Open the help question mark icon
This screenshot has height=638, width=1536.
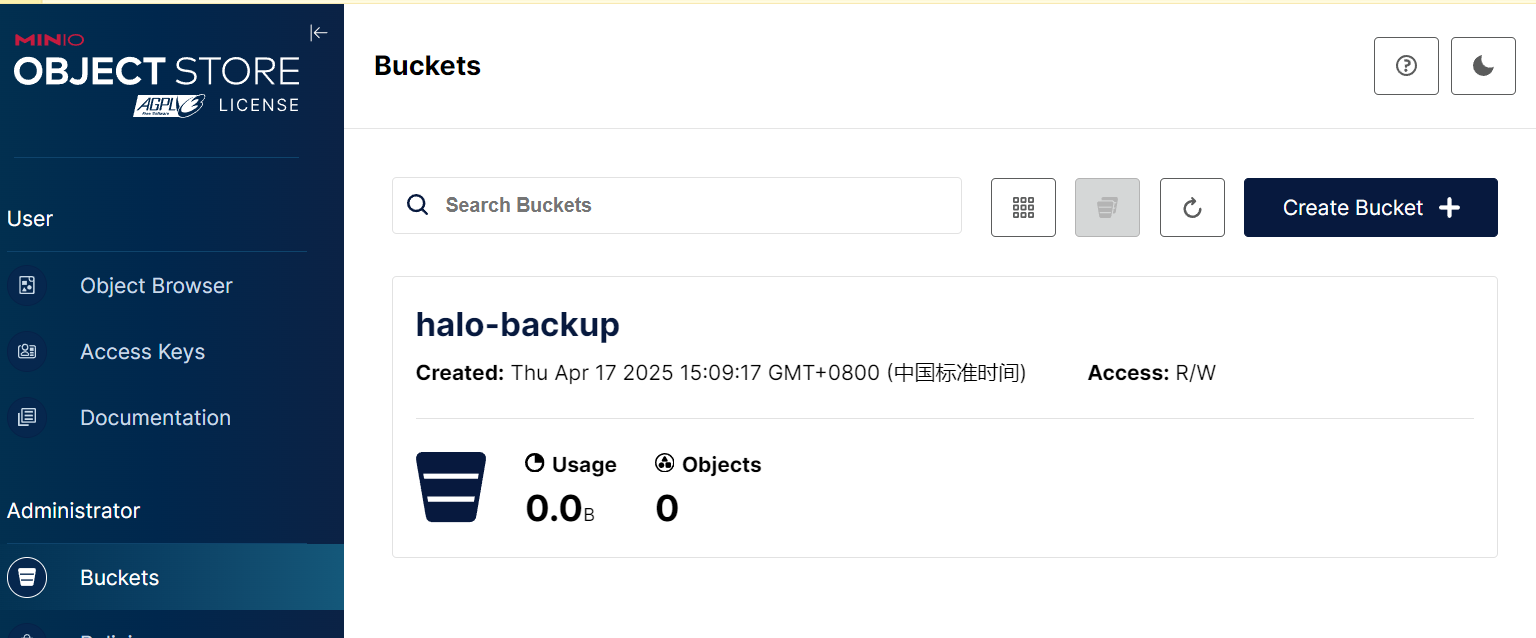click(1406, 66)
